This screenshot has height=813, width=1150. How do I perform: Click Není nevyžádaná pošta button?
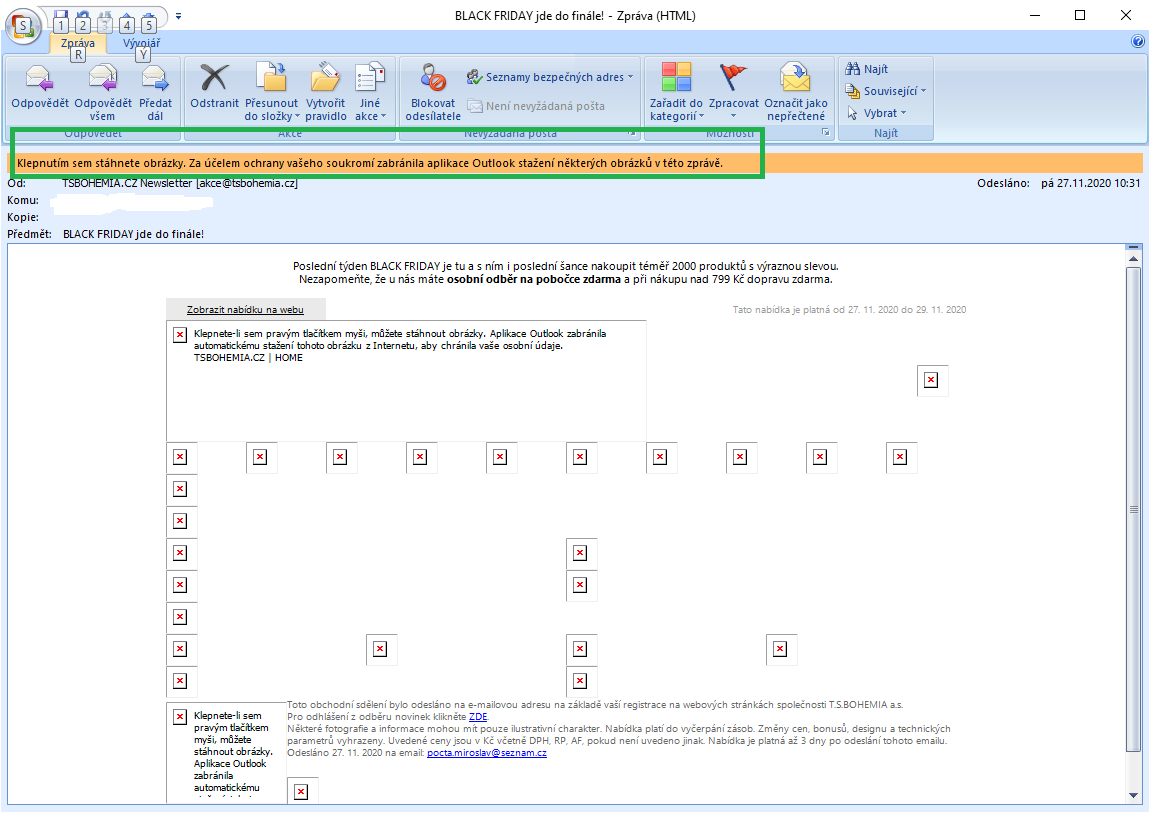click(536, 106)
